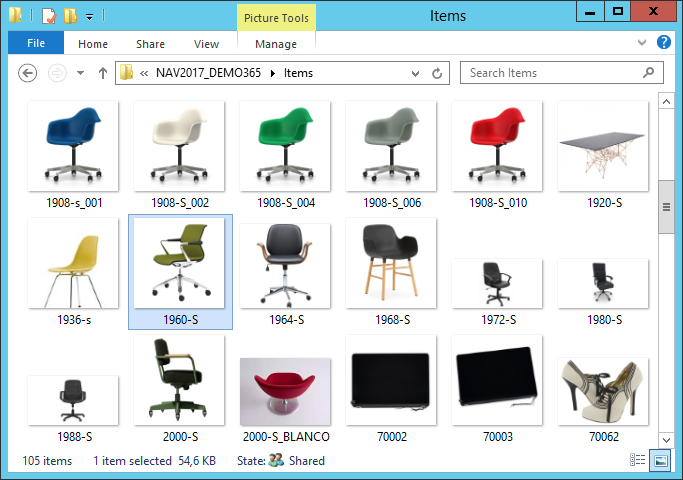Refresh the Items folder view
683x480 pixels.
pyautogui.click(x=437, y=73)
